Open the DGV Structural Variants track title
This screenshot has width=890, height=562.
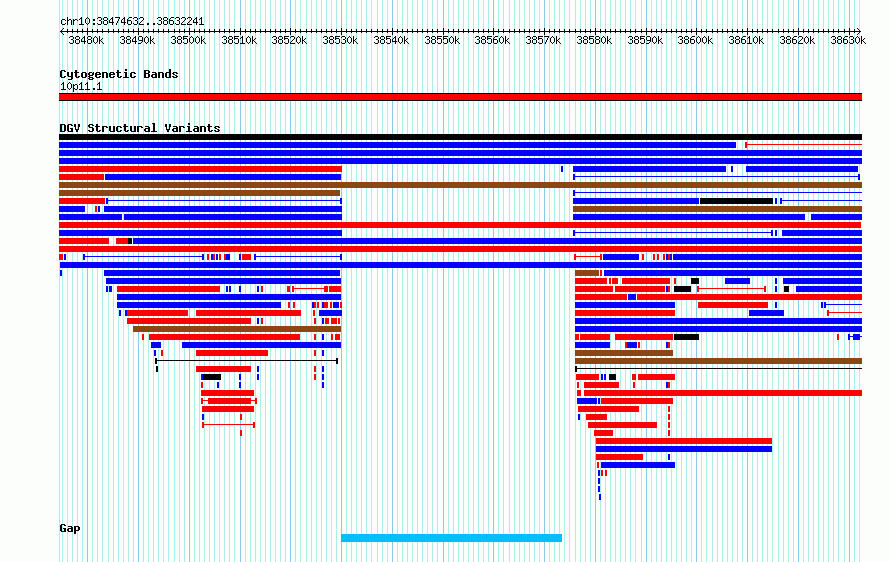click(140, 128)
